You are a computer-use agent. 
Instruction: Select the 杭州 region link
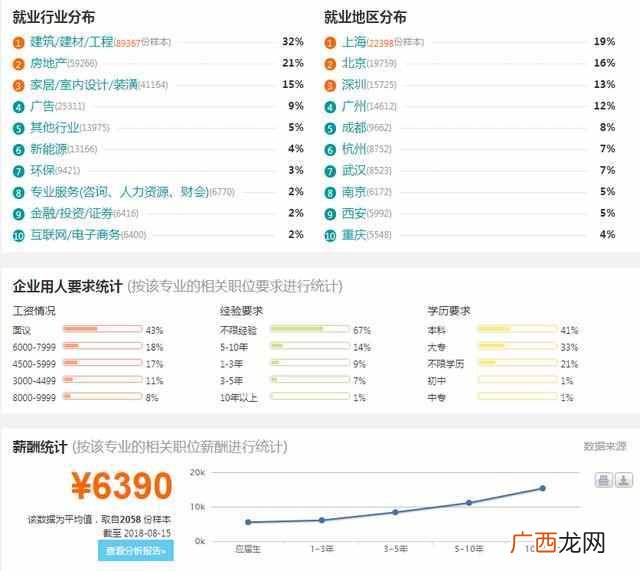pos(354,149)
